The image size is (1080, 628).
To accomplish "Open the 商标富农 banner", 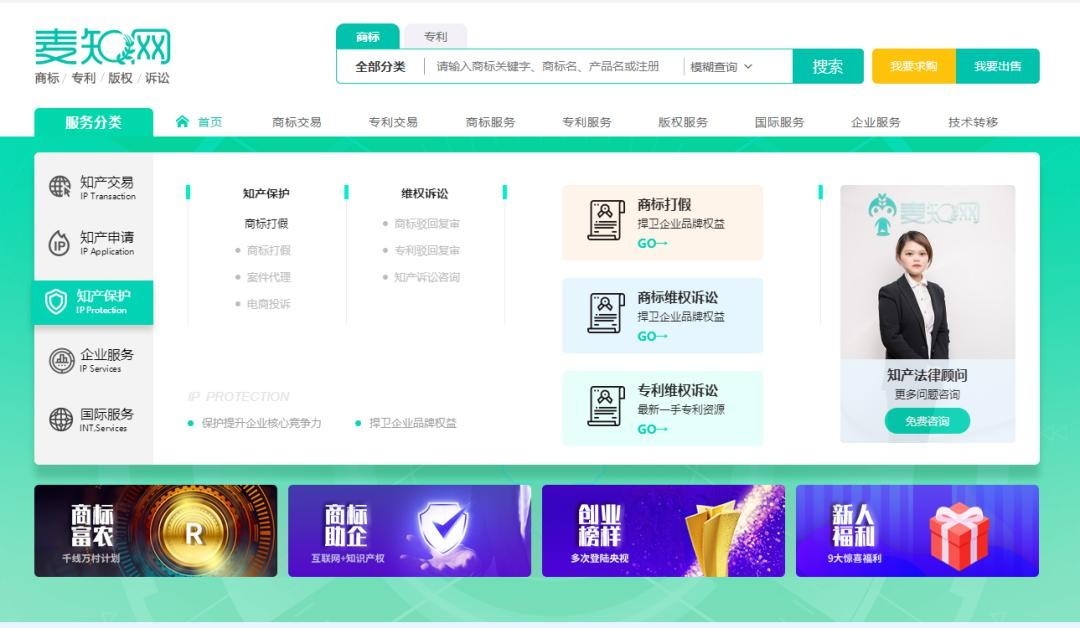I will (x=156, y=531).
